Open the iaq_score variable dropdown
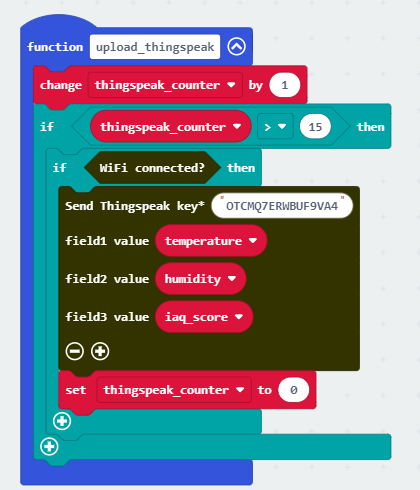Image resolution: width=420 pixels, height=490 pixels. pyautogui.click(x=204, y=317)
